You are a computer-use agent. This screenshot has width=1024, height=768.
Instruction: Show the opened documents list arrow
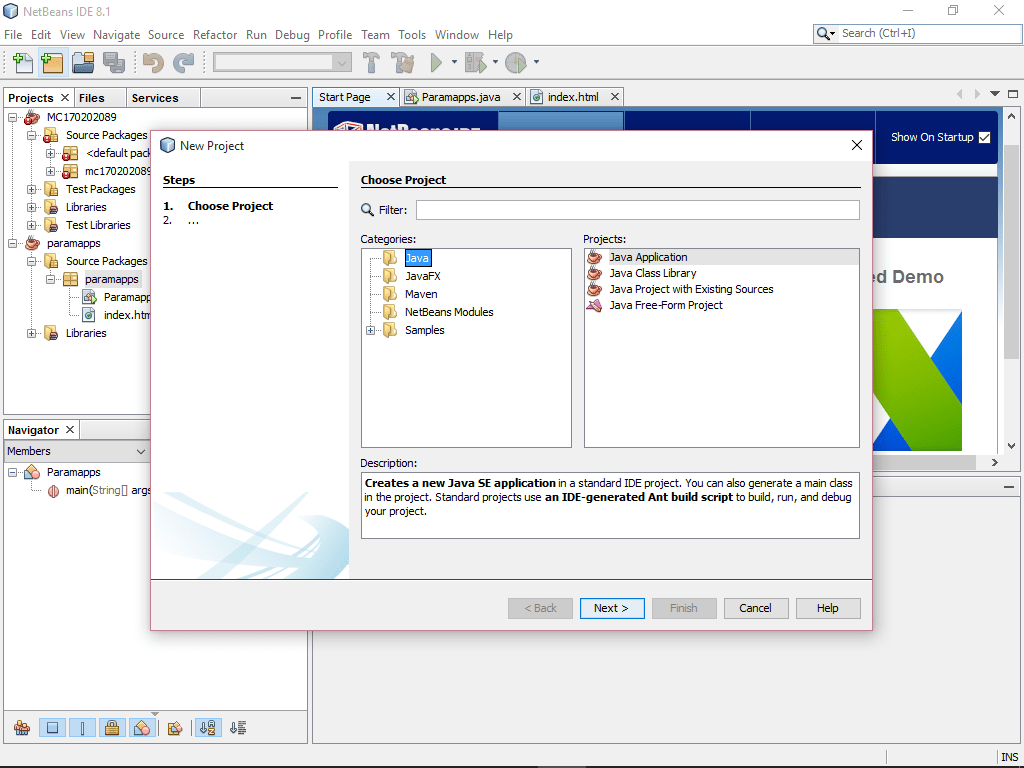click(995, 94)
